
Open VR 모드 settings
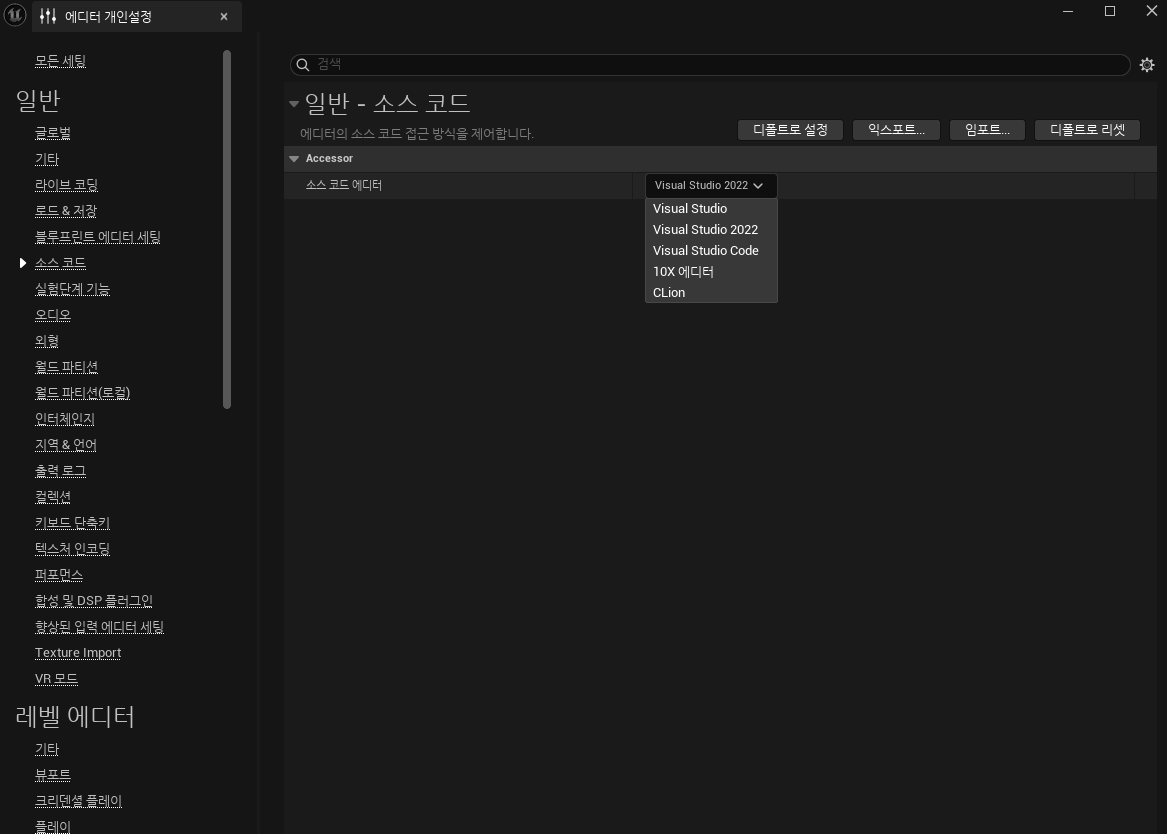pyautogui.click(x=56, y=679)
